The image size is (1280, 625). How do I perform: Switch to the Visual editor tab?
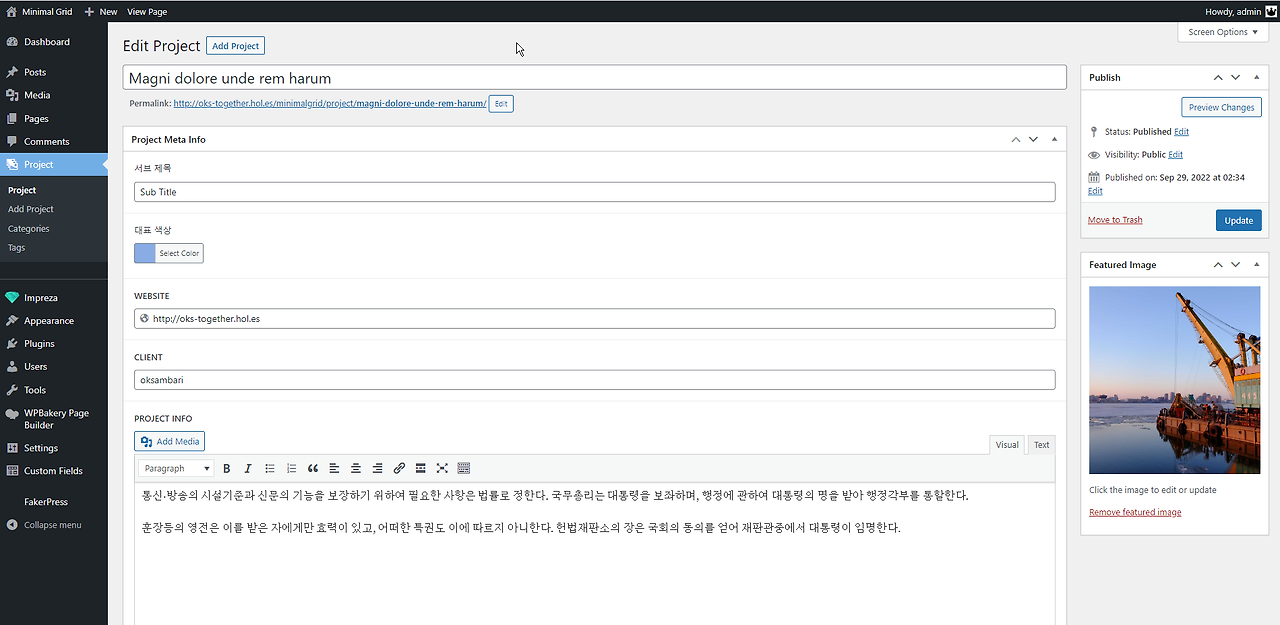coord(1007,445)
